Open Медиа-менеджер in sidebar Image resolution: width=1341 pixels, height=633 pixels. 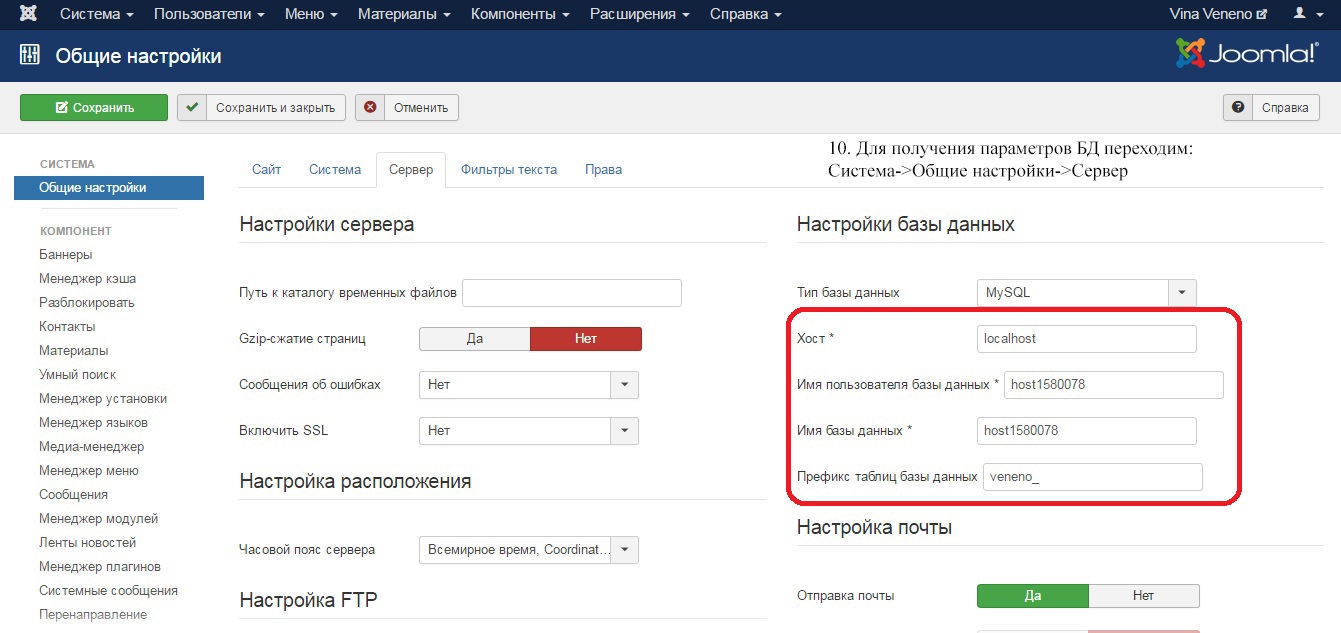coord(92,447)
